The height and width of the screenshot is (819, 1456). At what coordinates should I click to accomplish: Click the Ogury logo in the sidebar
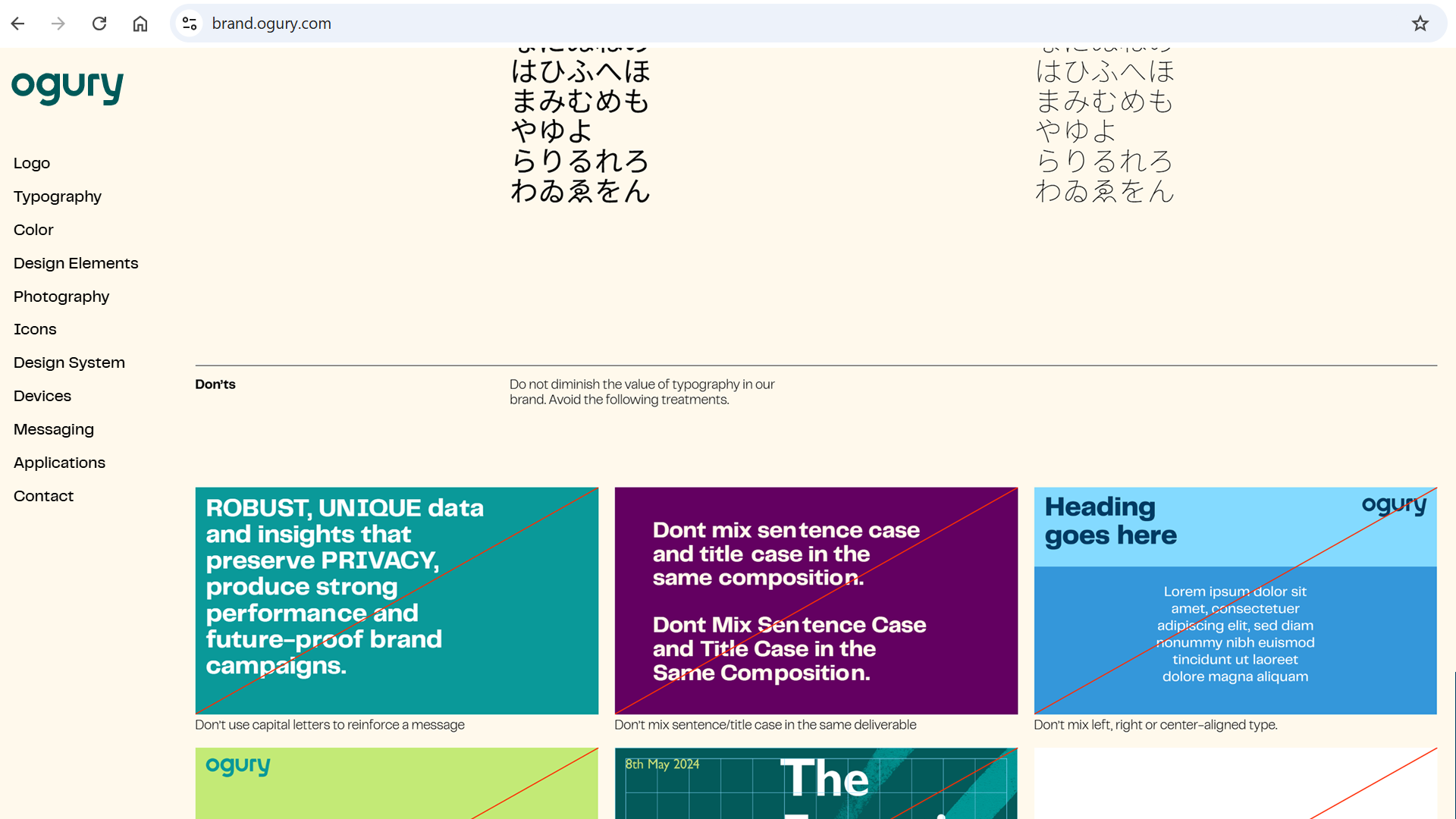pyautogui.click(x=67, y=87)
